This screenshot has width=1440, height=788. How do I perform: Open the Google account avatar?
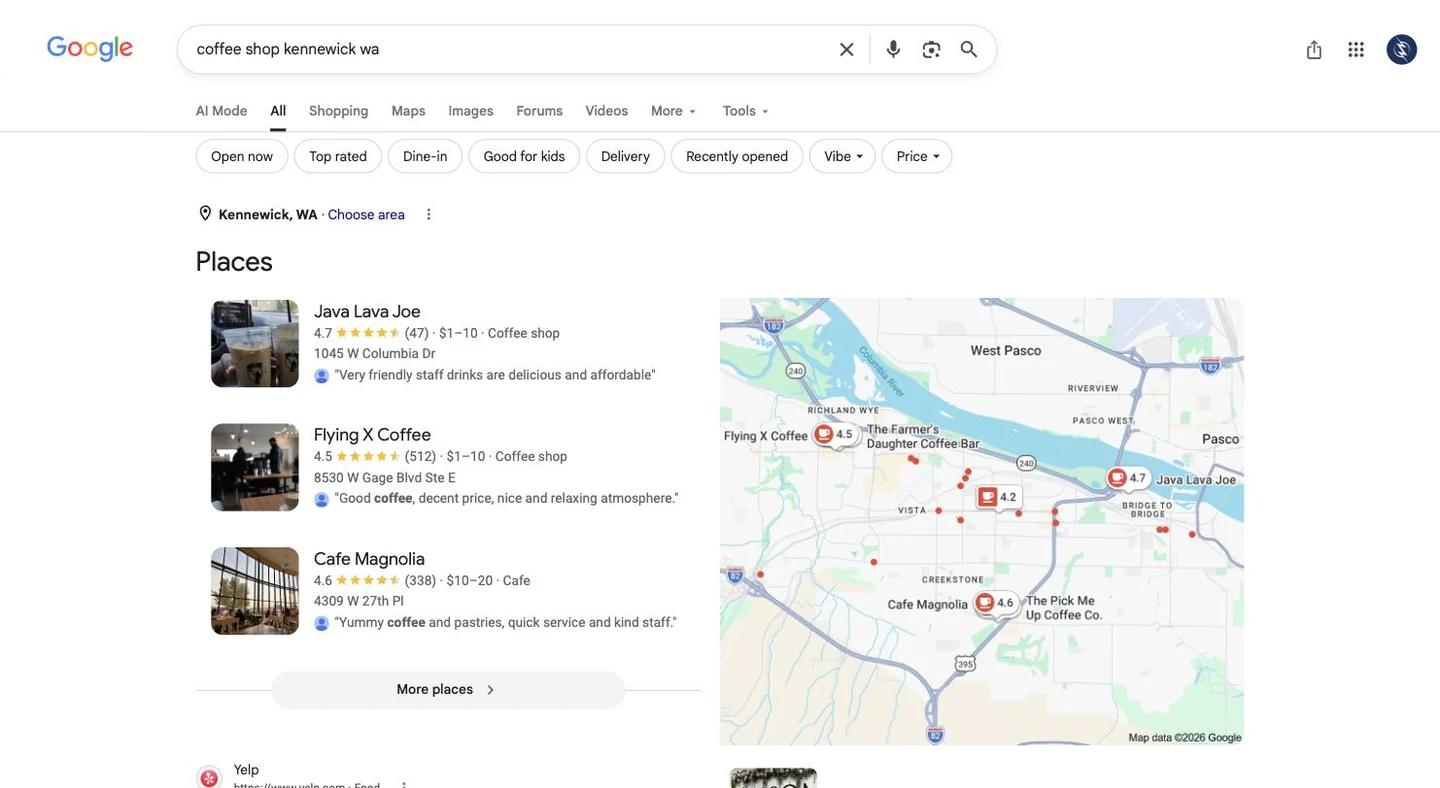click(x=1401, y=49)
